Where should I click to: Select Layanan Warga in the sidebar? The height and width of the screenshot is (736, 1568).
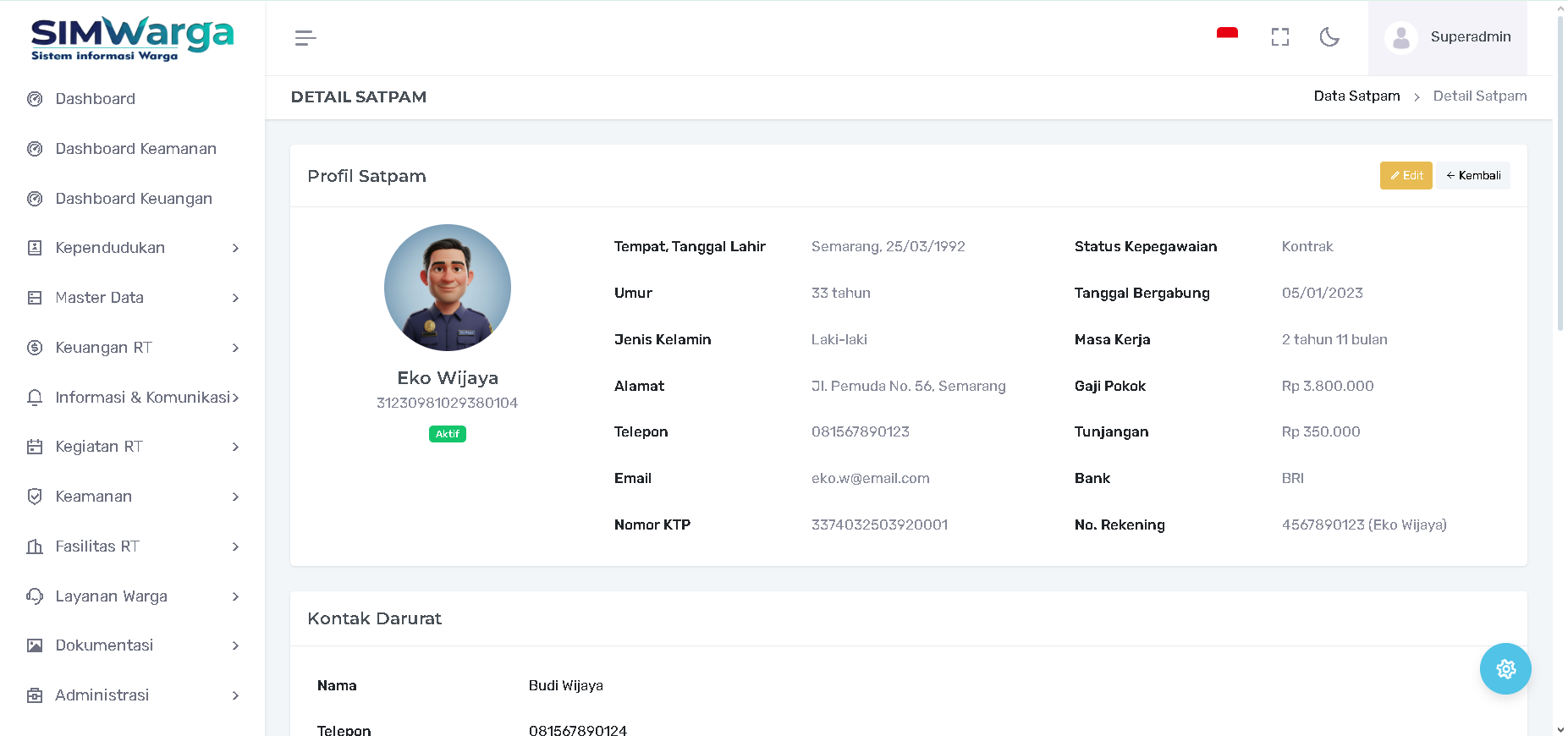pos(111,596)
